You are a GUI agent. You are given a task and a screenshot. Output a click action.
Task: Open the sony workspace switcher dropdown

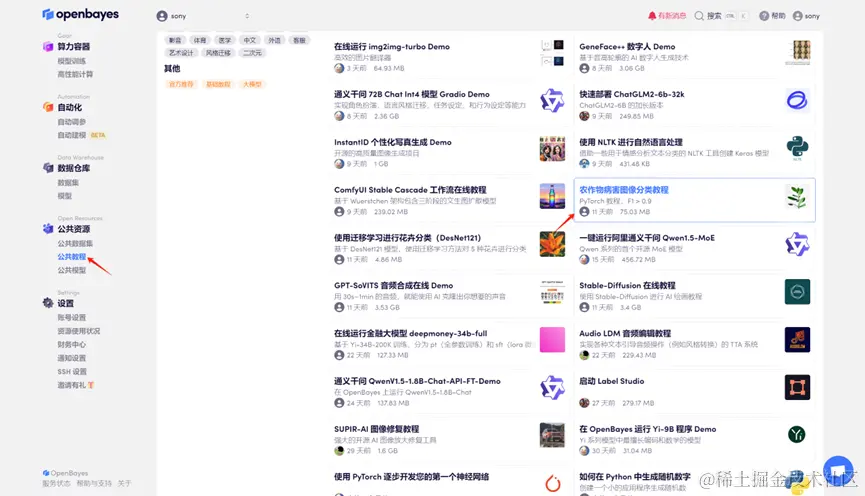203,16
